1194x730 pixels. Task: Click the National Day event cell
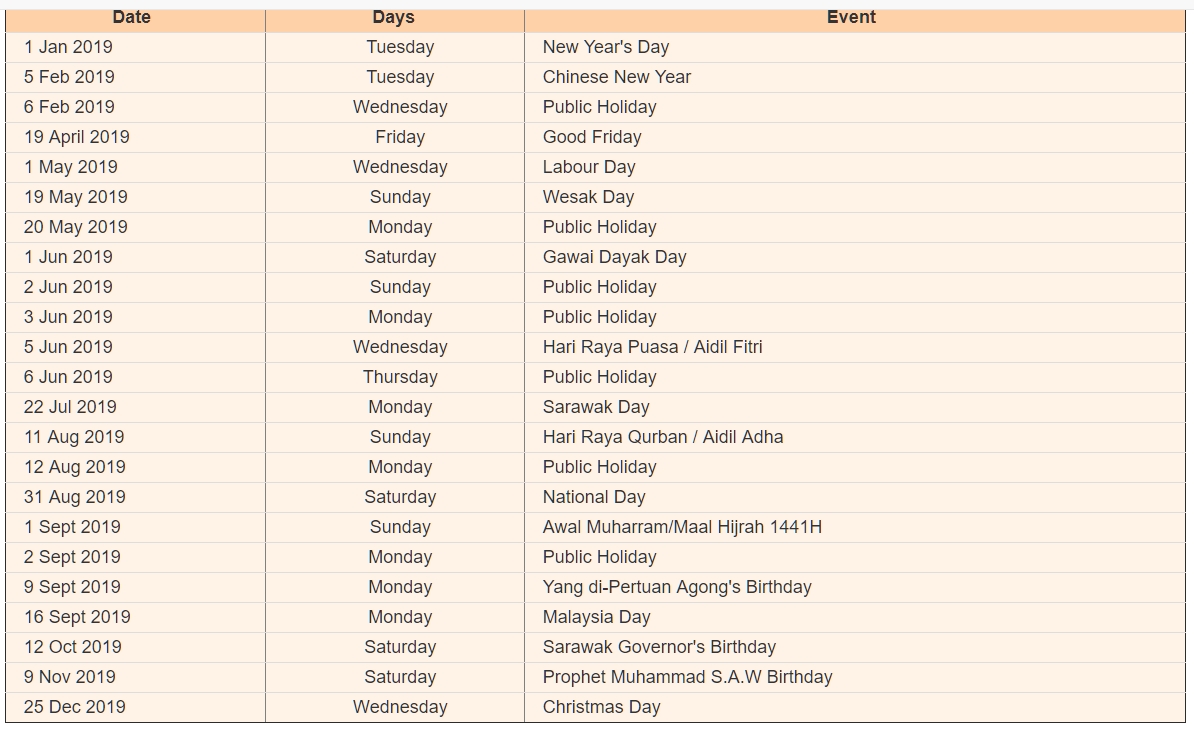[x=594, y=497]
